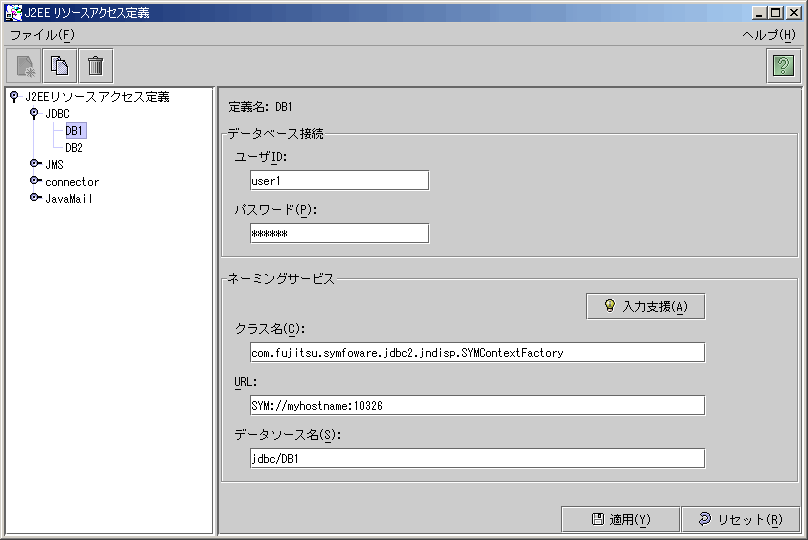Collapse the J2EEリソースアクセス定義 root node

14,96
